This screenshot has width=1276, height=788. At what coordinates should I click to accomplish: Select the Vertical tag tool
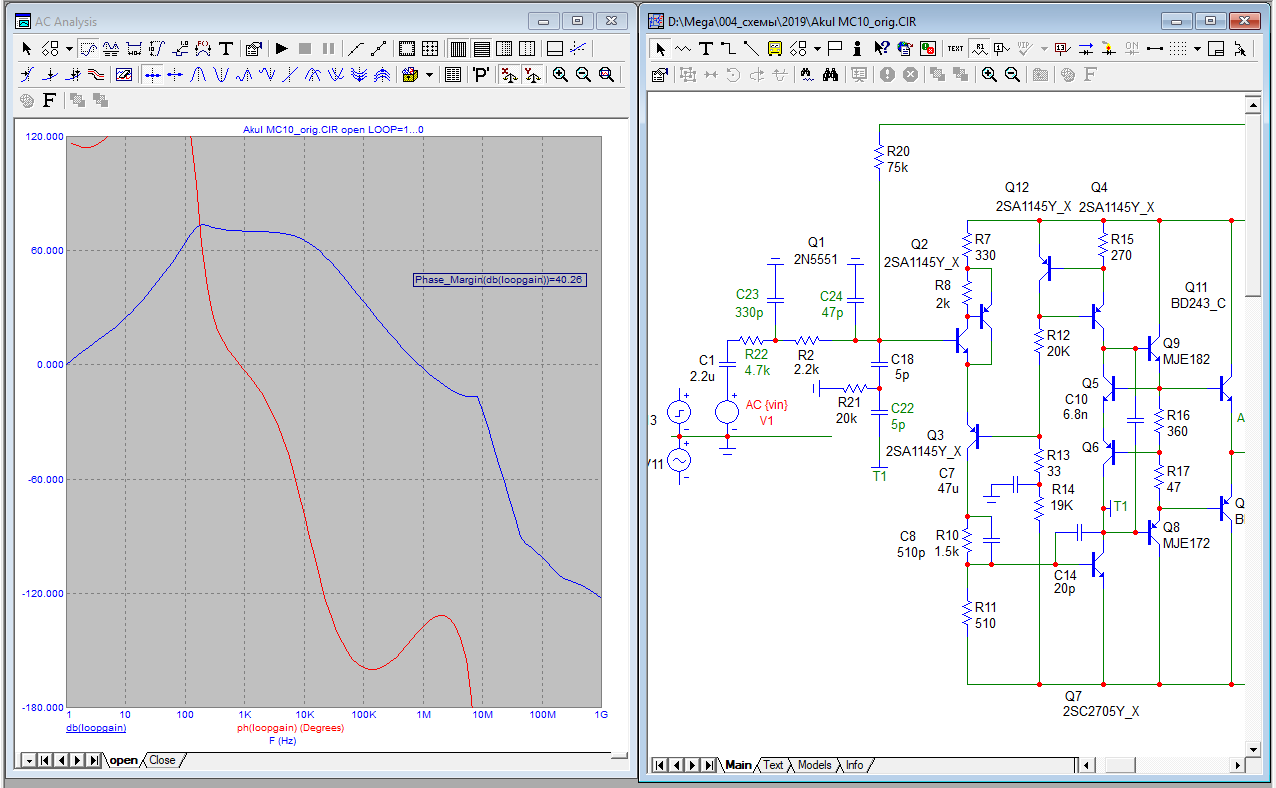coord(156,48)
